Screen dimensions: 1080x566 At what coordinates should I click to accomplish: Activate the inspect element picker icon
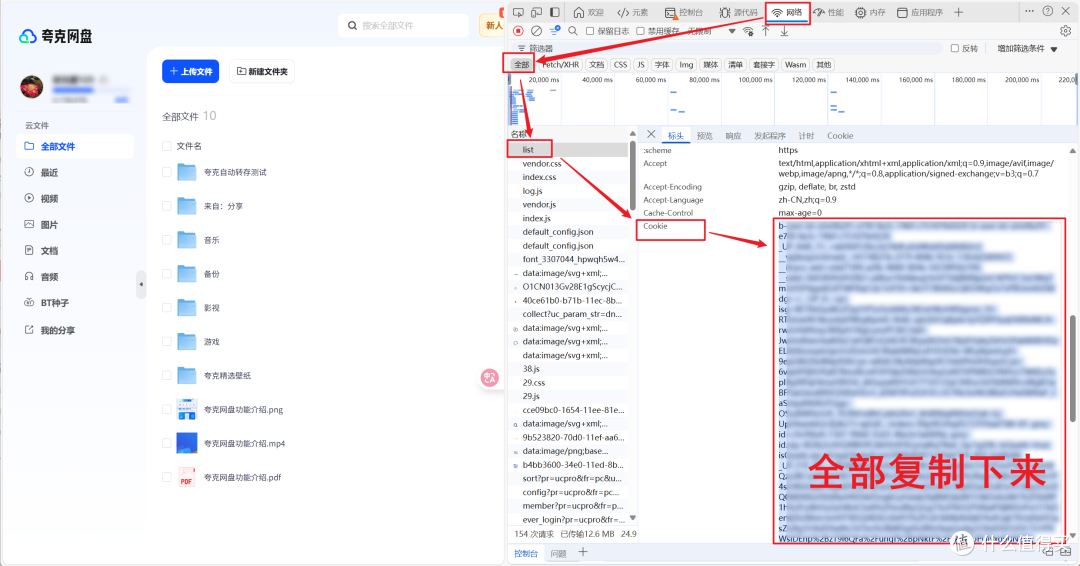[x=519, y=12]
